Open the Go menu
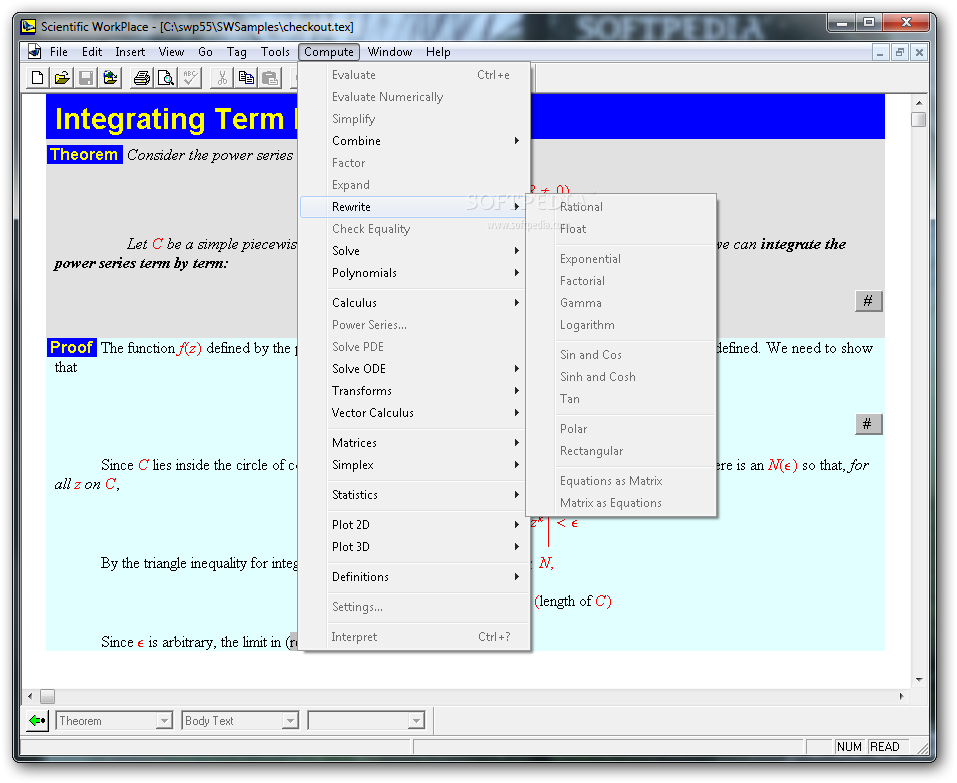This screenshot has width=957, height=783. [x=206, y=52]
